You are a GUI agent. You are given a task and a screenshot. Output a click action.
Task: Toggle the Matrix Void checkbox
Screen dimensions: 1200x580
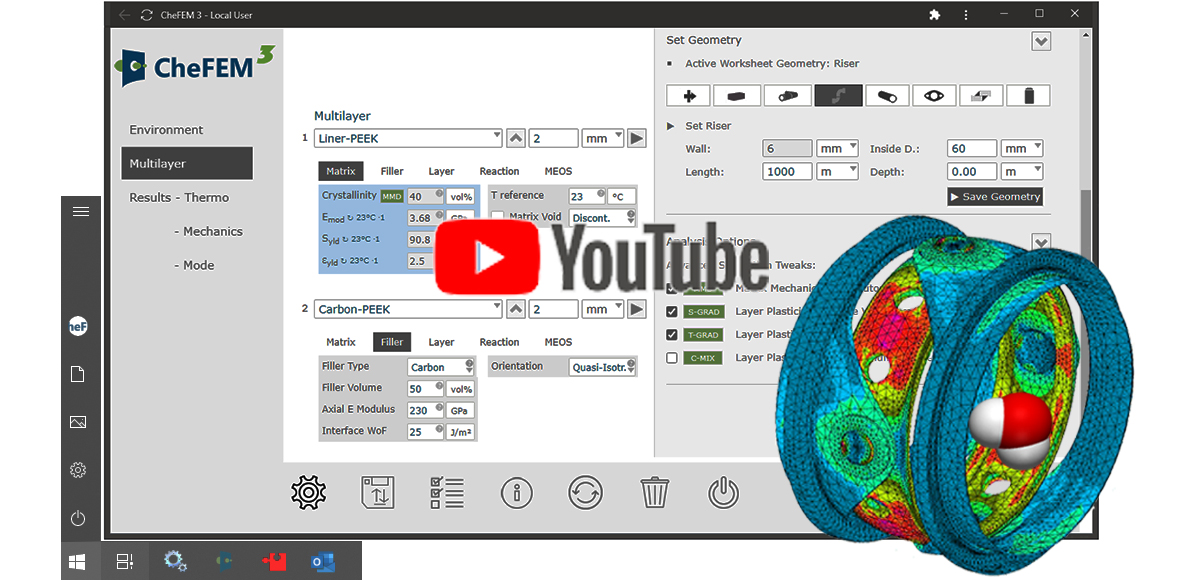point(497,217)
